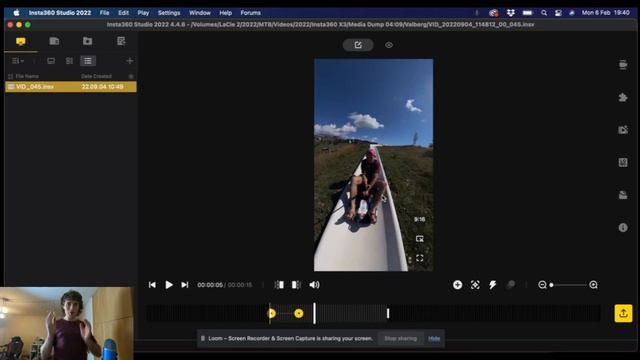Select the first yellow keyframe marker
Screen dimensions: 640x360
[x=271, y=313]
